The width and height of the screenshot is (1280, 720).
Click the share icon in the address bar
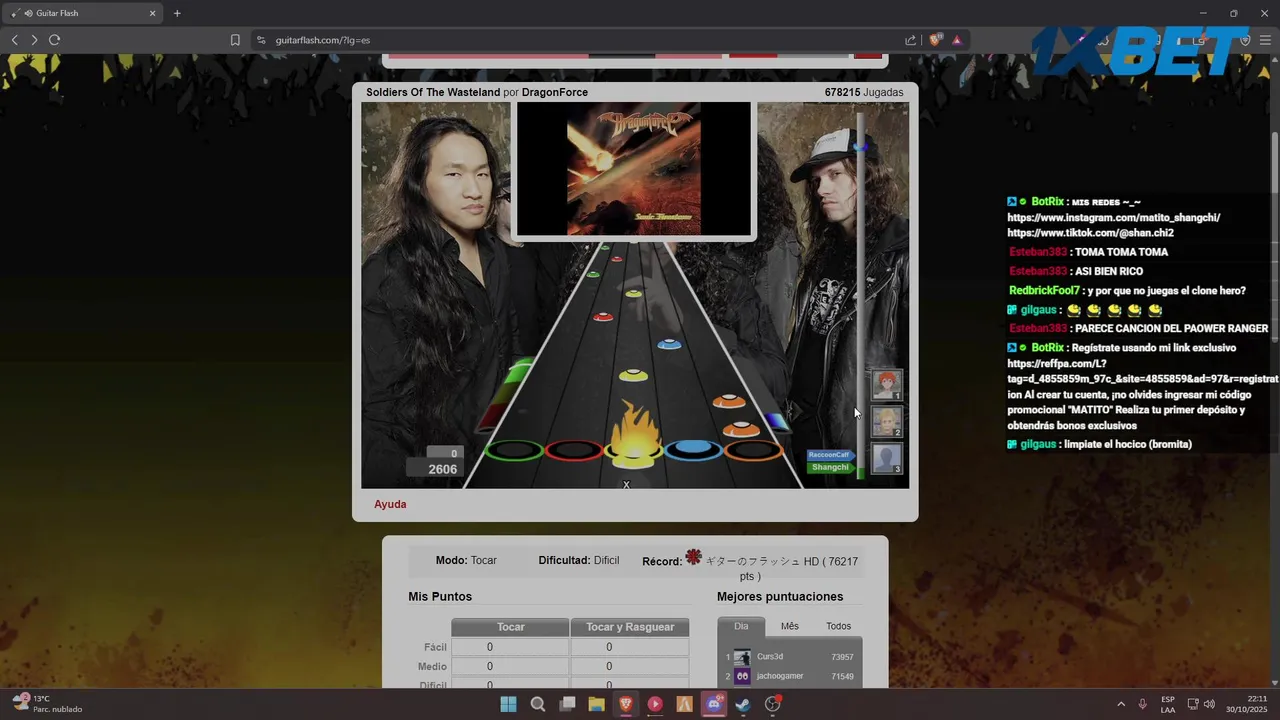910,40
